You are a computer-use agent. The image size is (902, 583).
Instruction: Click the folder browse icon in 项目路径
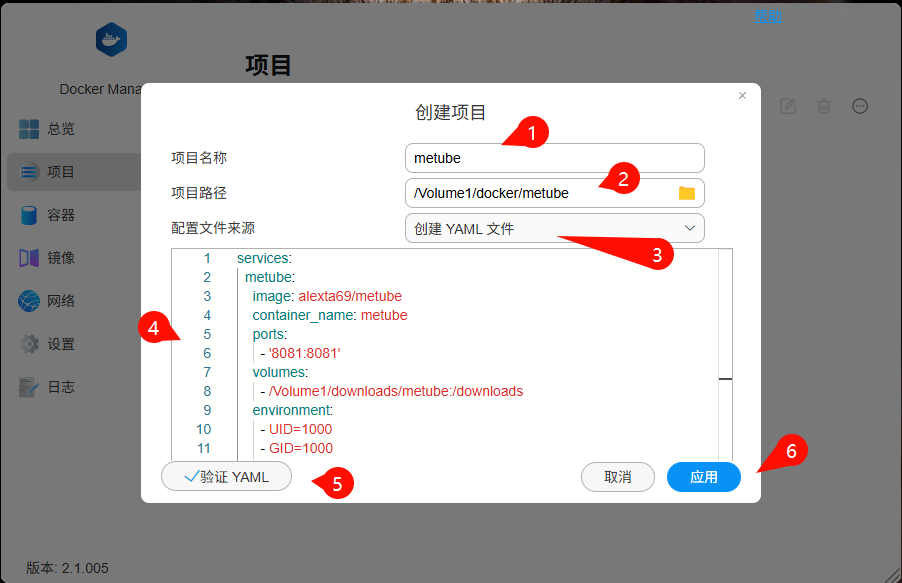coord(687,193)
